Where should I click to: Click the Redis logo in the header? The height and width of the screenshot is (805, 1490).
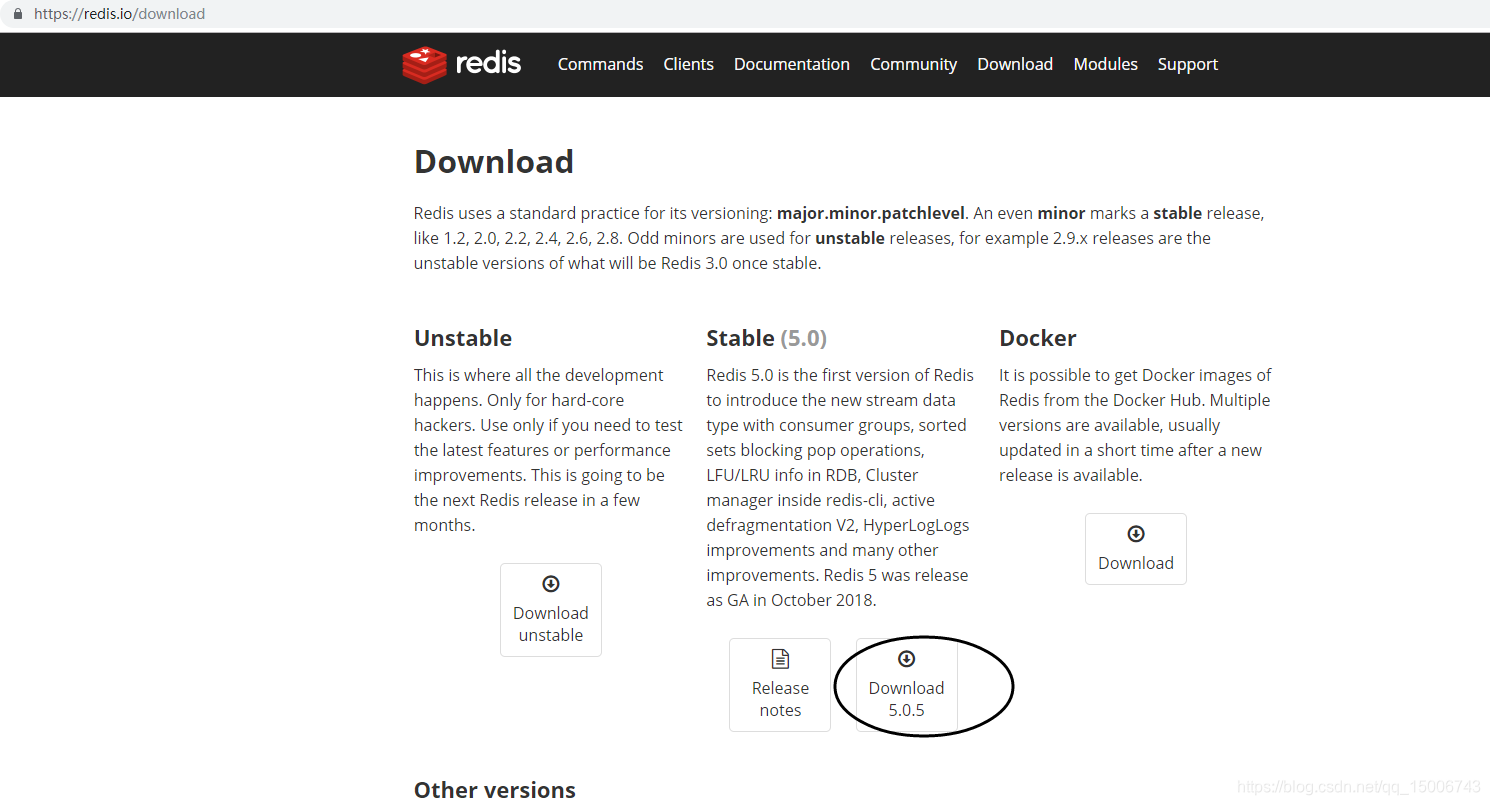click(462, 64)
